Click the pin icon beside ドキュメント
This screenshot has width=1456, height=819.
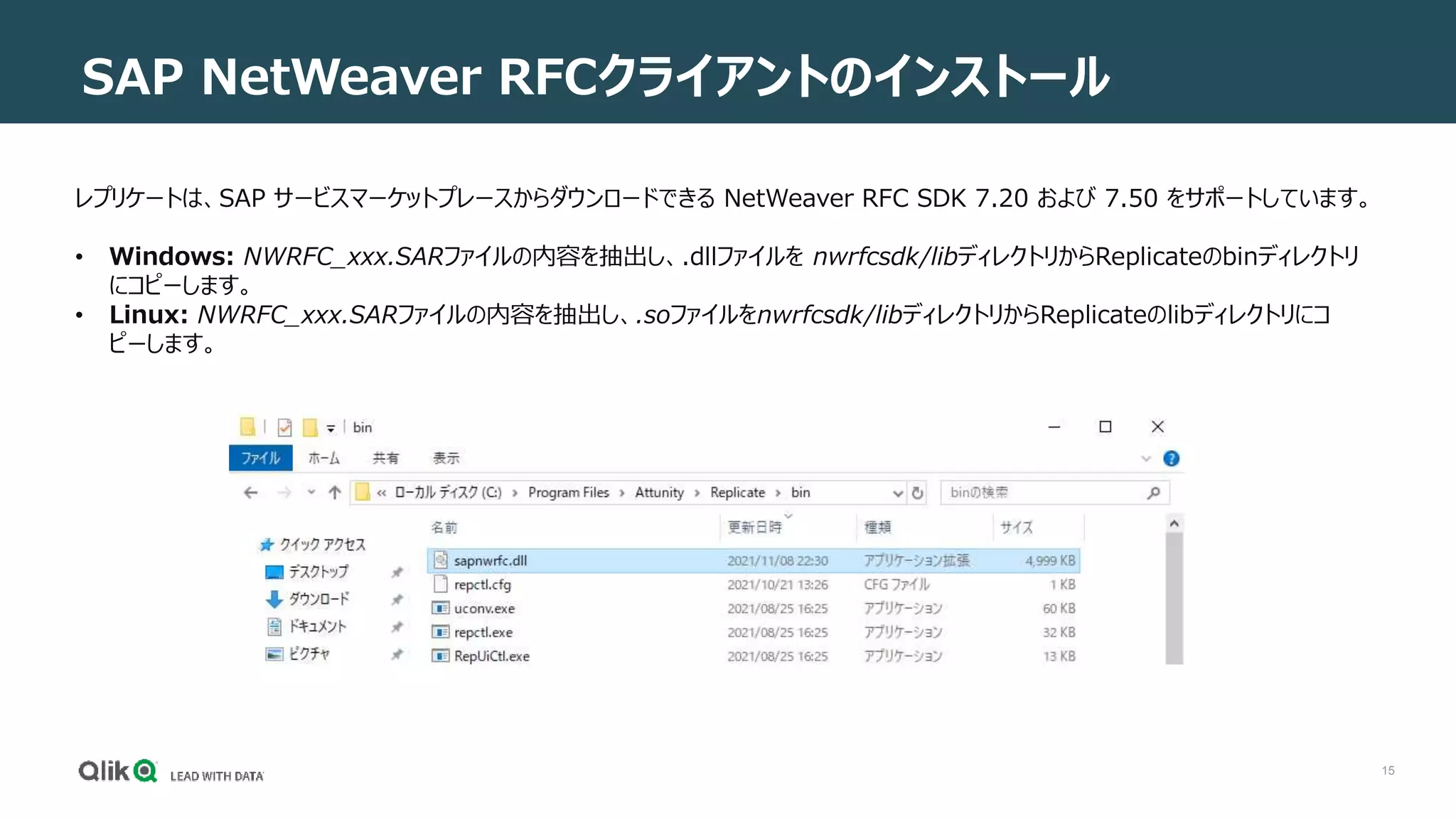(397, 626)
